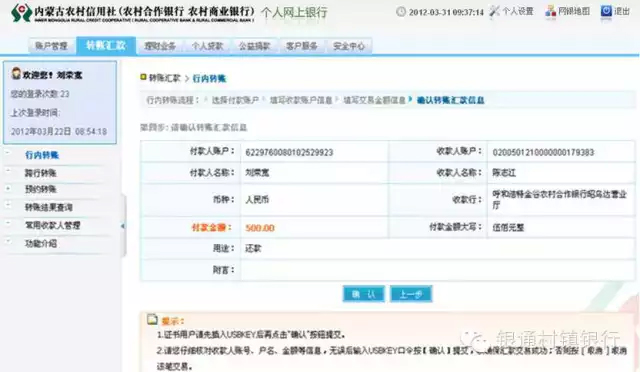
Task: Click the purpose value 还款
Action: pyautogui.click(x=253, y=248)
